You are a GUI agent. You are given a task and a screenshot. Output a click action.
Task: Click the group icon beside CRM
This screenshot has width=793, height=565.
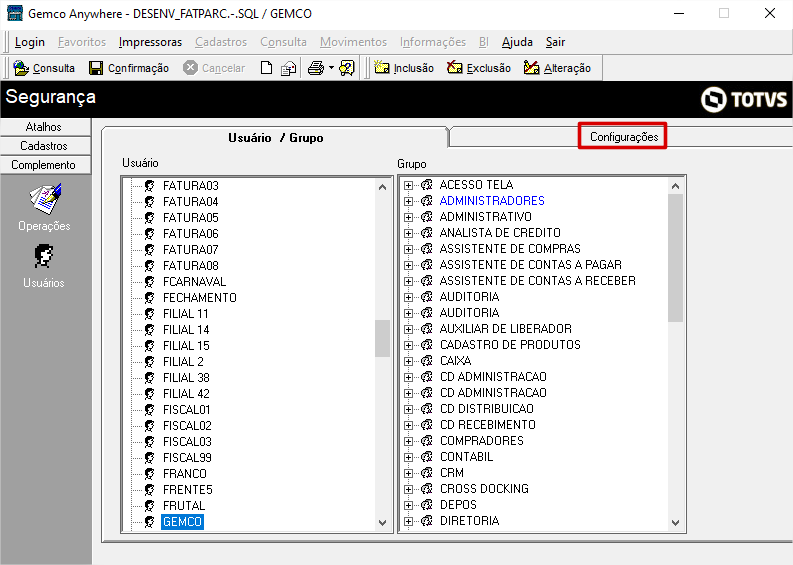[x=427, y=472]
